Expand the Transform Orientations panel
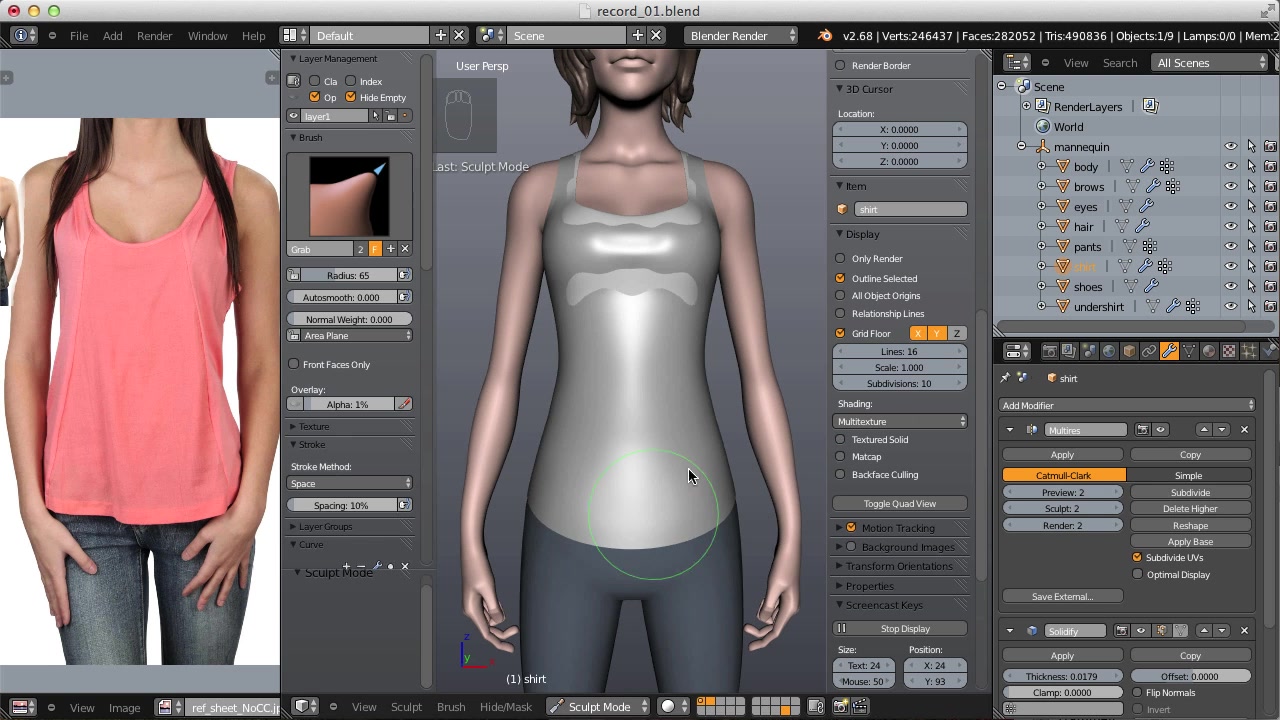The height and width of the screenshot is (720, 1280). coord(899,566)
